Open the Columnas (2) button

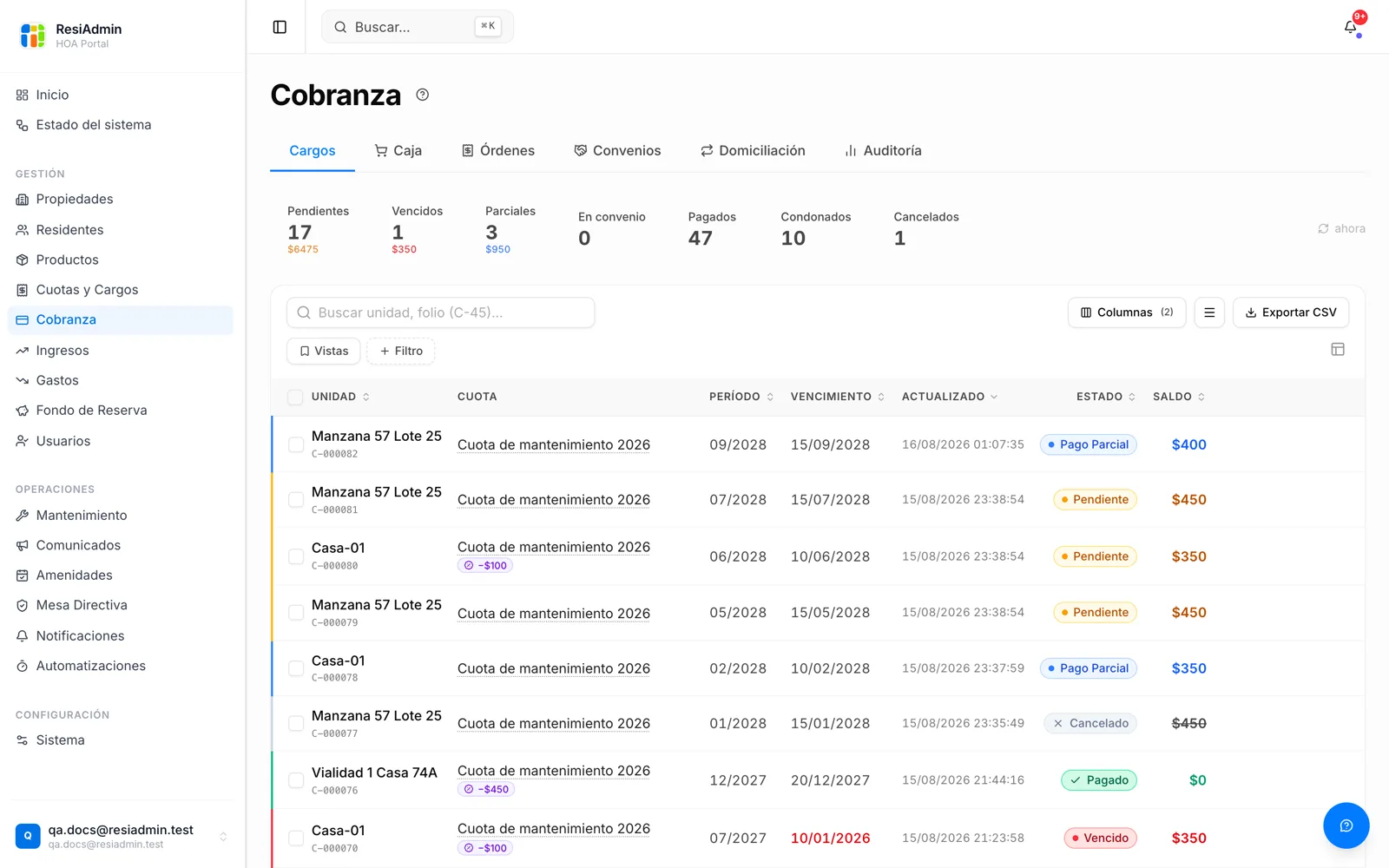[1127, 312]
